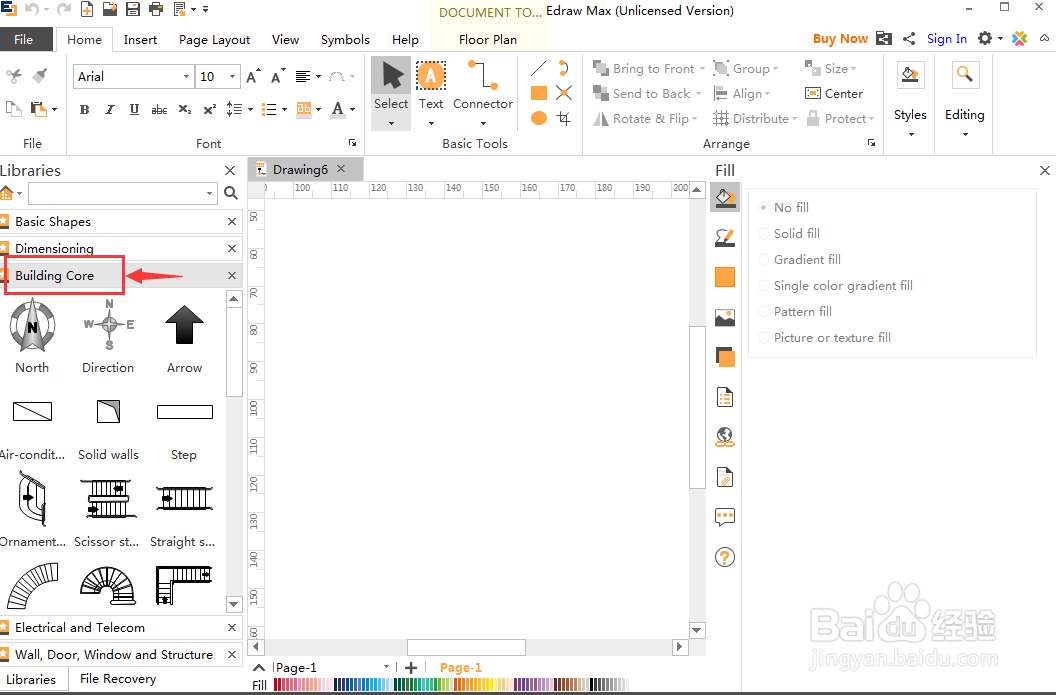Expand the Send to Back dropdown
Image resolution: width=1056 pixels, height=695 pixels.
point(698,94)
